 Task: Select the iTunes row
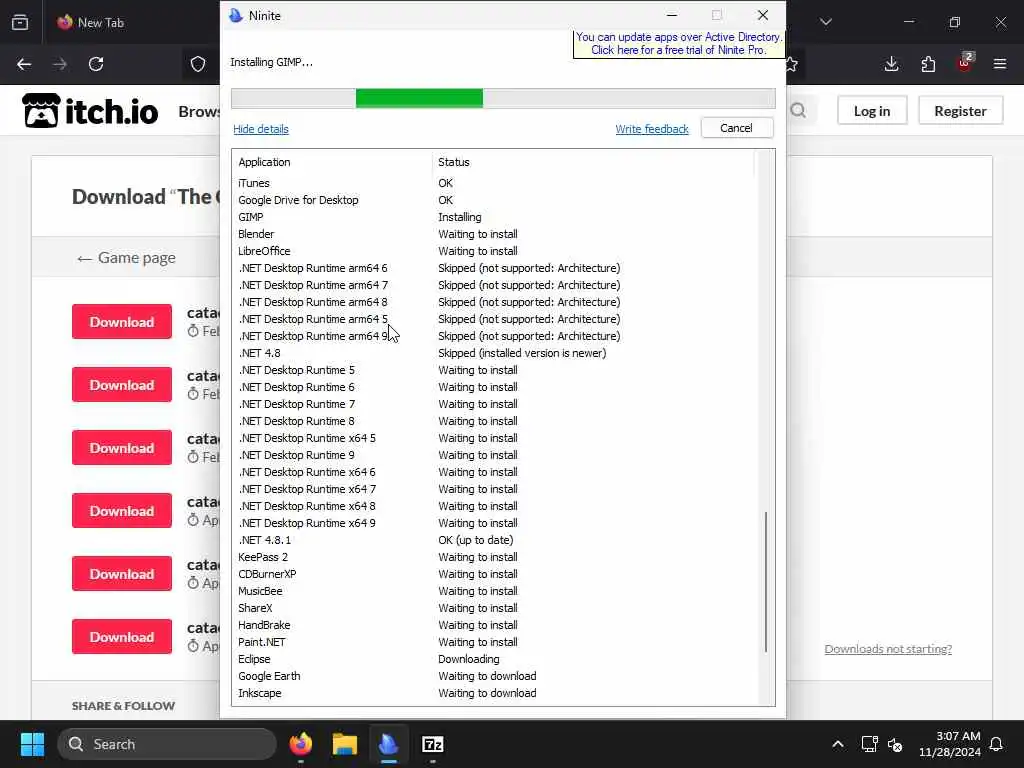495,183
